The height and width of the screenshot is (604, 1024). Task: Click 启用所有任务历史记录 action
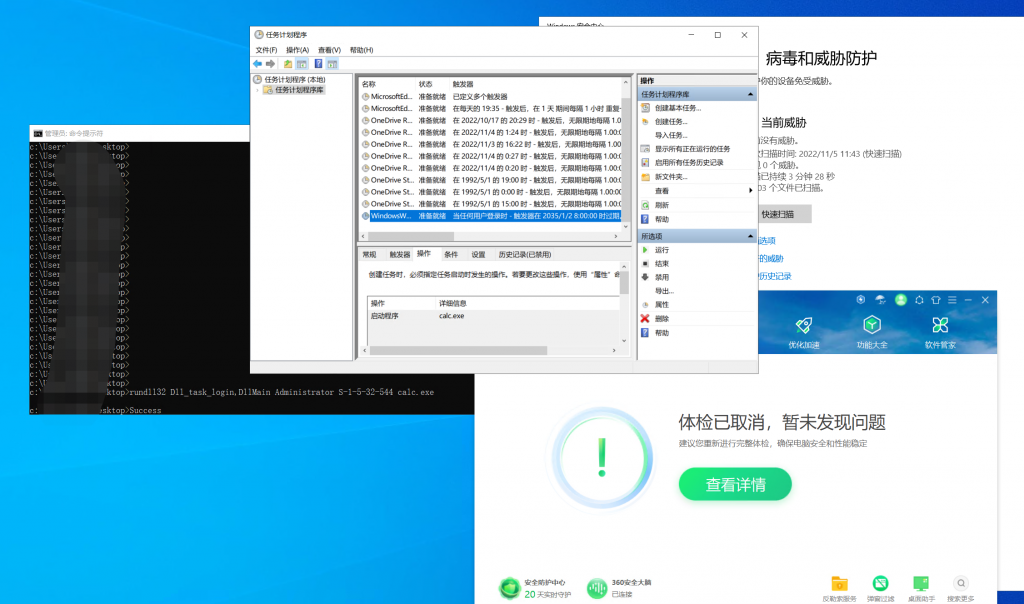689,163
